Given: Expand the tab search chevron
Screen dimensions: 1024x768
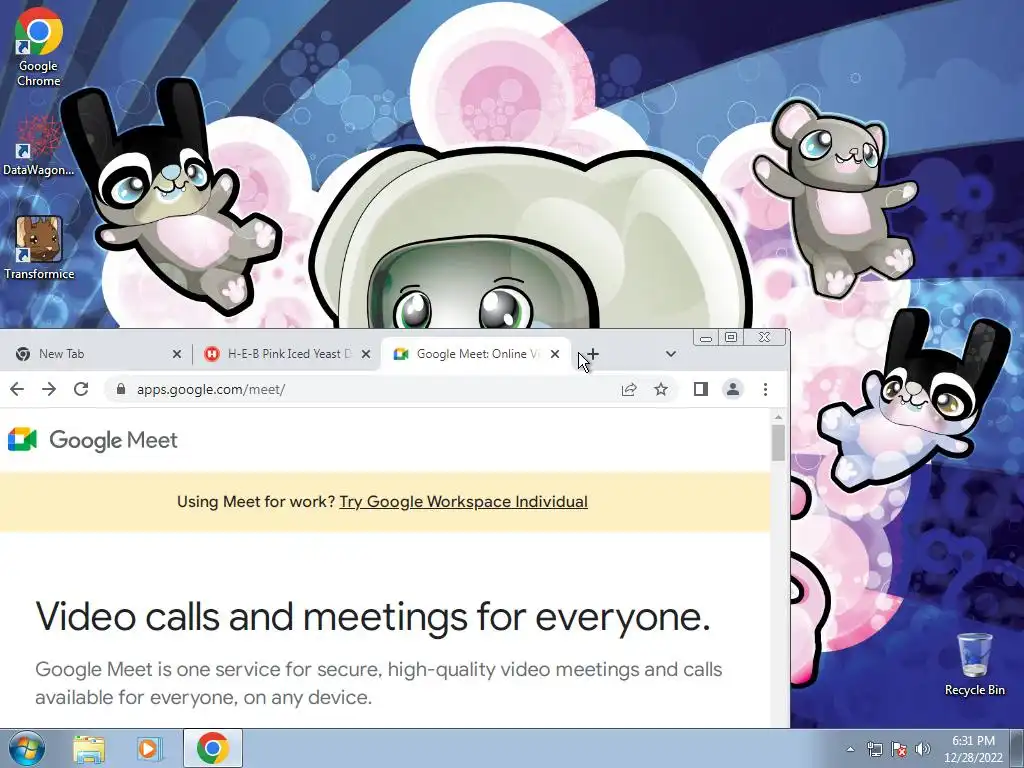Looking at the screenshot, I should (671, 354).
